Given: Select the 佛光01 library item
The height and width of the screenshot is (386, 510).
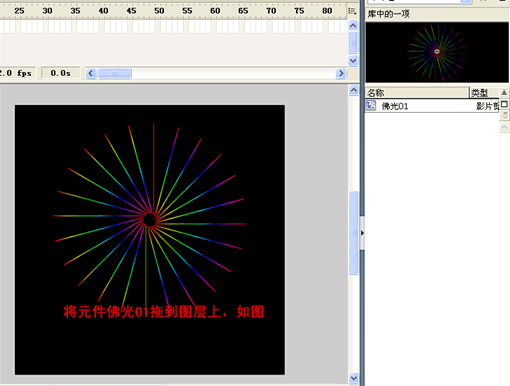Looking at the screenshot, I should [432, 106].
